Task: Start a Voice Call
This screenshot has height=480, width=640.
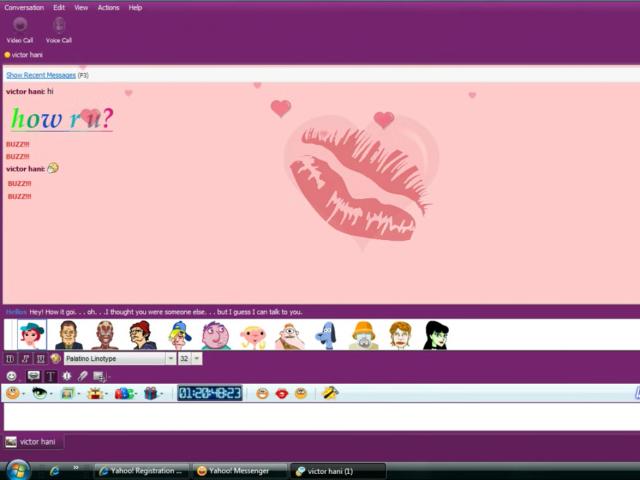Action: click(59, 29)
